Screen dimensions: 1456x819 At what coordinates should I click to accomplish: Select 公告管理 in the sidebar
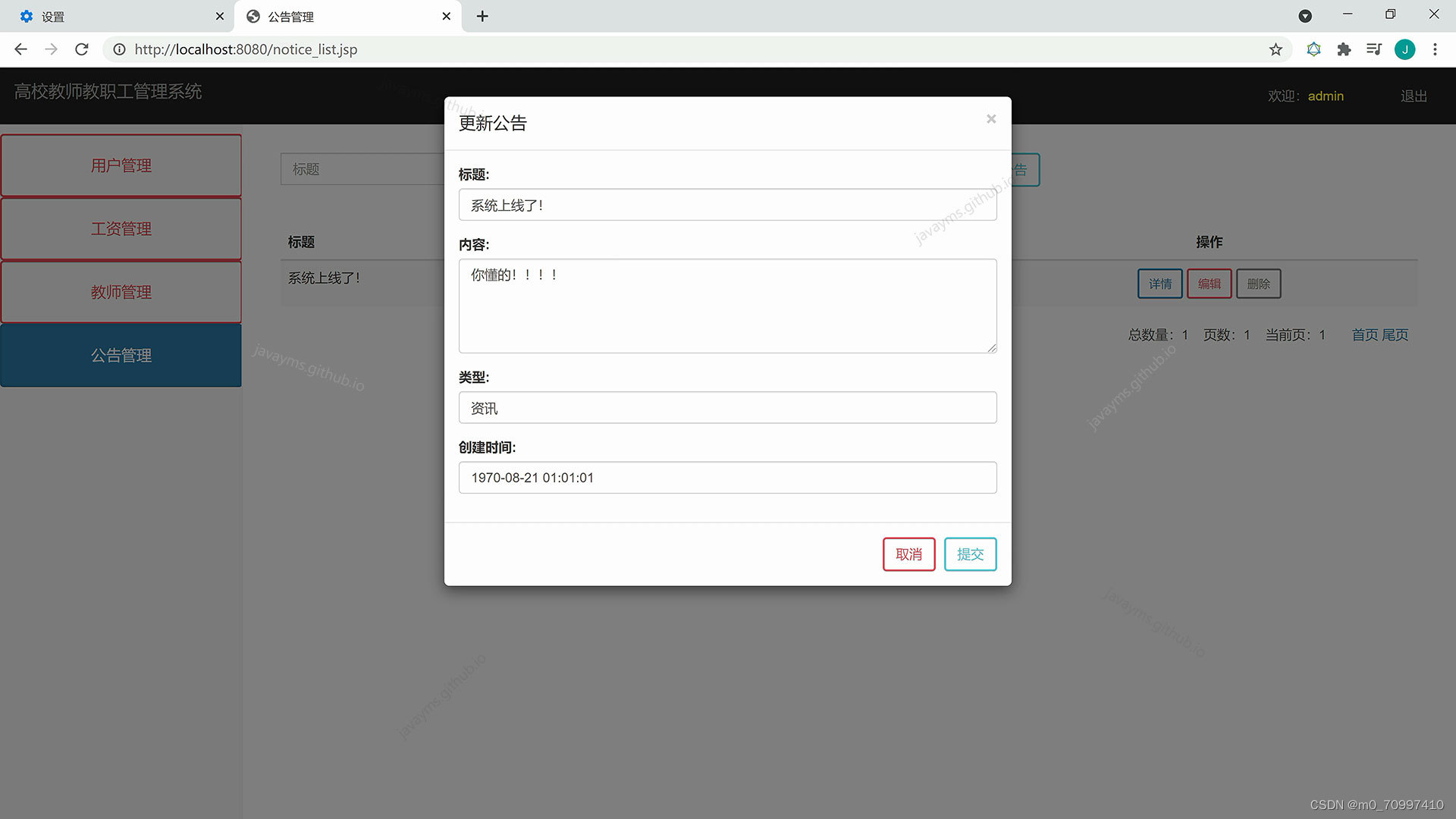(121, 356)
